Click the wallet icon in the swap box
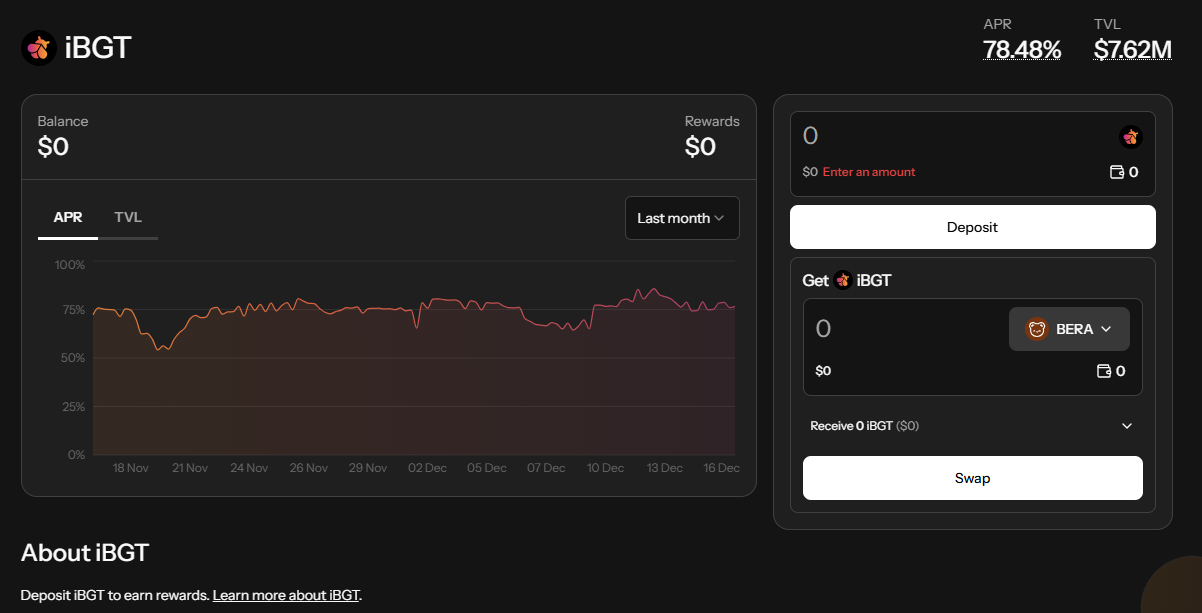This screenshot has height=613, width=1202. click(x=1104, y=371)
